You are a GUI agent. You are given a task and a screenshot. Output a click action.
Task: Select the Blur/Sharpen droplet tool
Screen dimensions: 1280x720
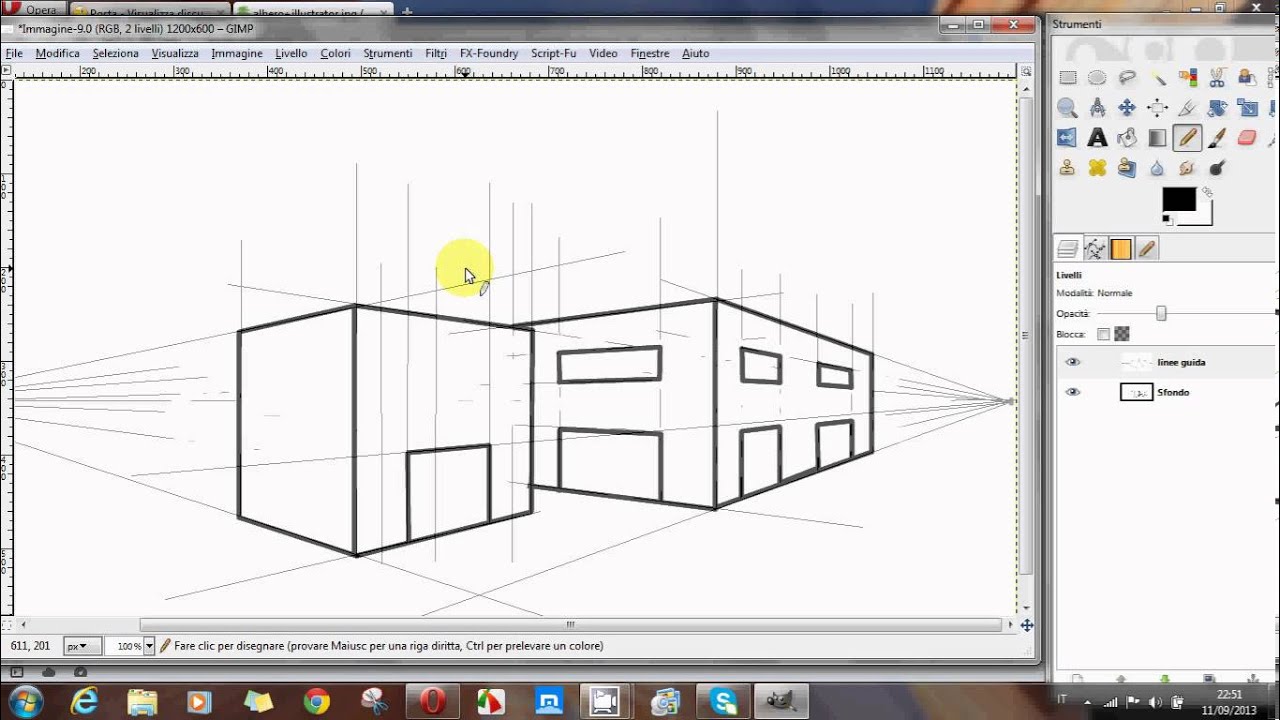(1157, 168)
